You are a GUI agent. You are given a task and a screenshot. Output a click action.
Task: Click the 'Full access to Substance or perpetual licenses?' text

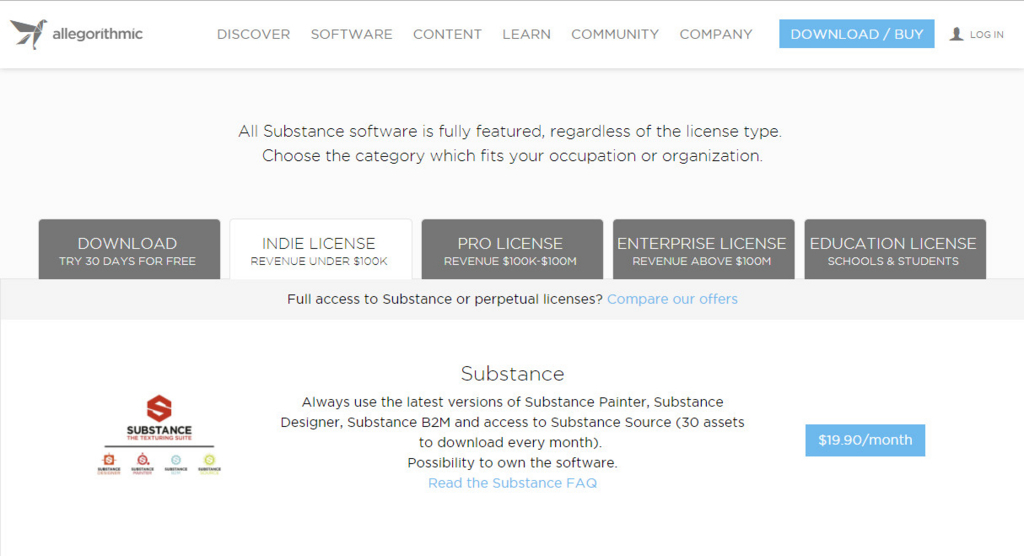(445, 299)
